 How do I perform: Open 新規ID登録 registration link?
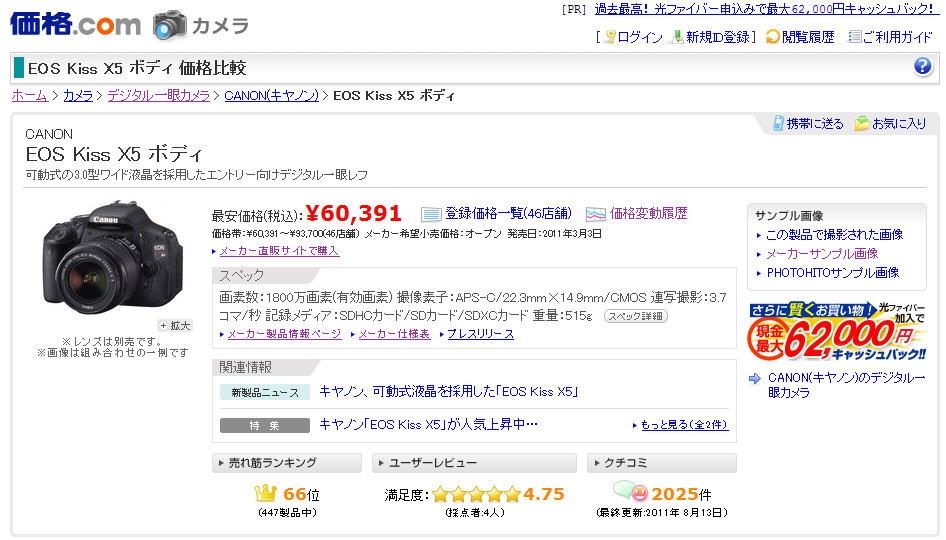[711, 37]
